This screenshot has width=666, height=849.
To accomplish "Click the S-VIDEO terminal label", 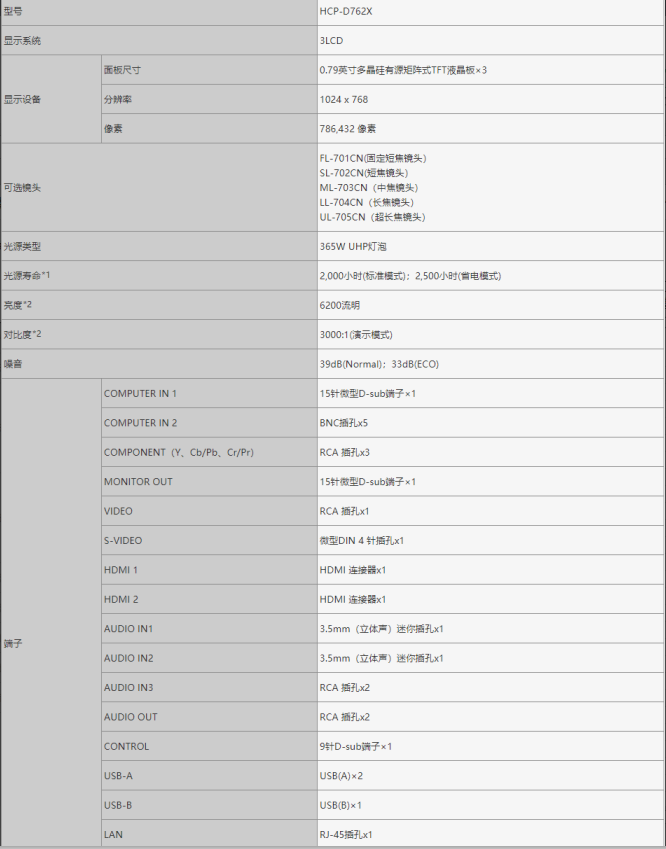I will (123, 541).
